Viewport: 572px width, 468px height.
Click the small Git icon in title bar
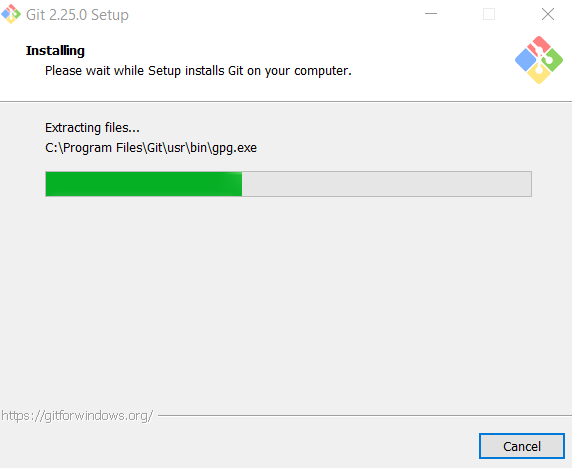11,14
